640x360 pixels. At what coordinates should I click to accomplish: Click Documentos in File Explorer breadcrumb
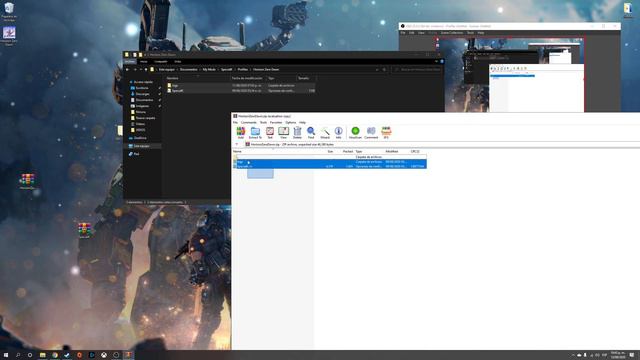point(189,70)
